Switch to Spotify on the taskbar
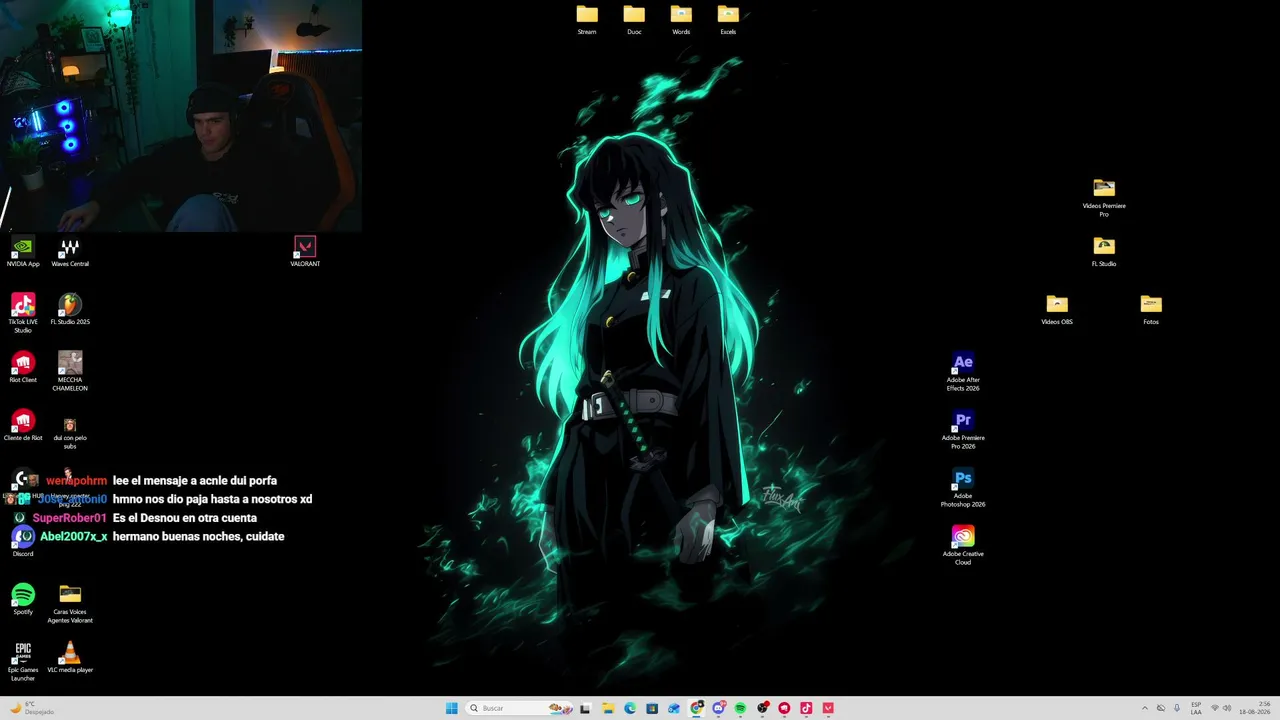 [x=740, y=708]
